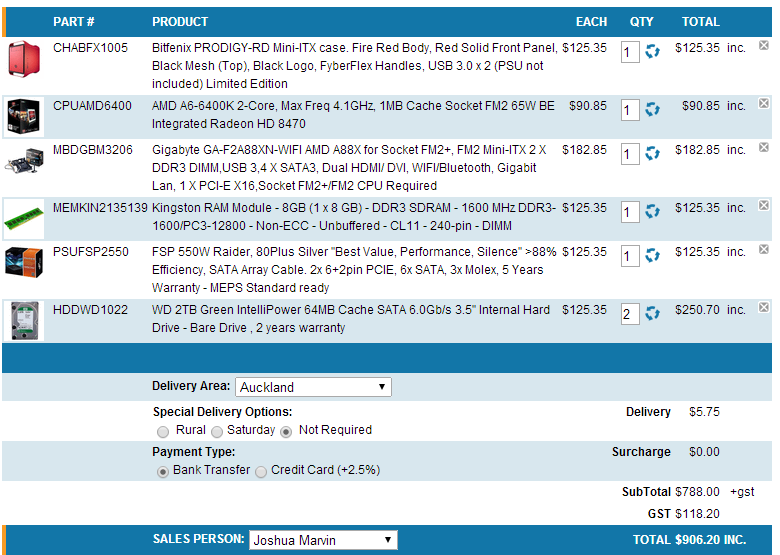
Task: Select Saturday delivery option
Action: coord(216,432)
